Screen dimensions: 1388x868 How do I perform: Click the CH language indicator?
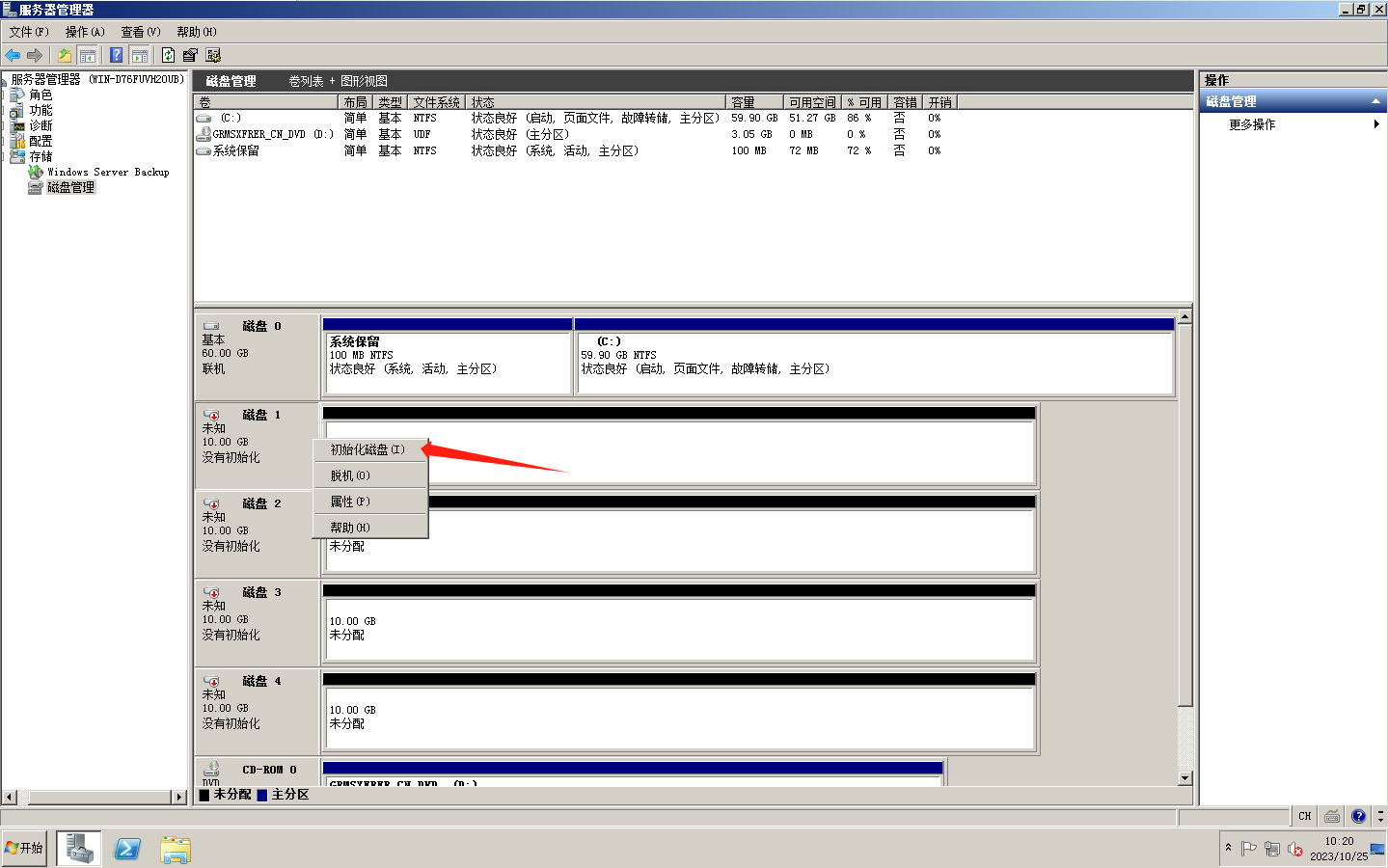[1304, 816]
